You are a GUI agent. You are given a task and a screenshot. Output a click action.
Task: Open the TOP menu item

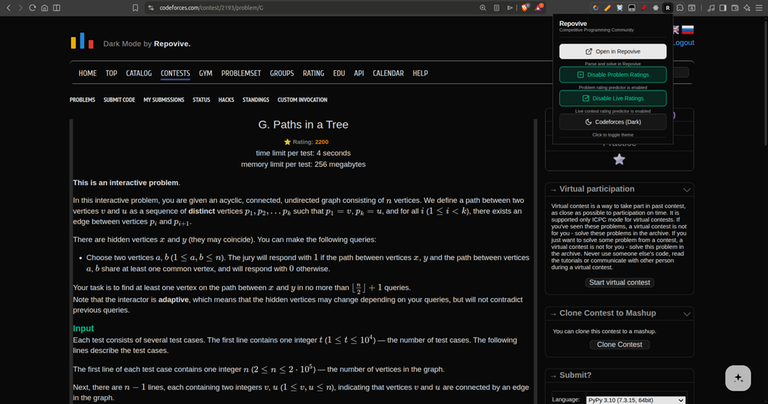[x=111, y=73]
